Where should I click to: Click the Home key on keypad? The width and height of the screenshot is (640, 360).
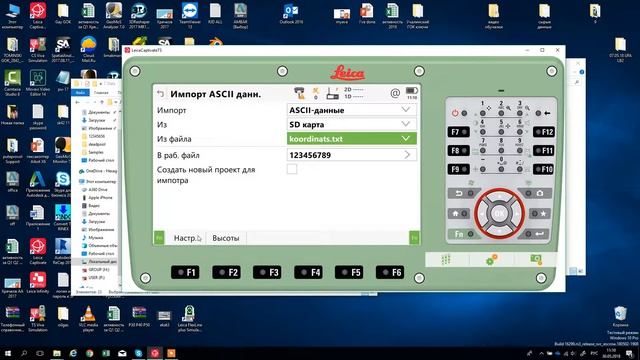[459, 213]
